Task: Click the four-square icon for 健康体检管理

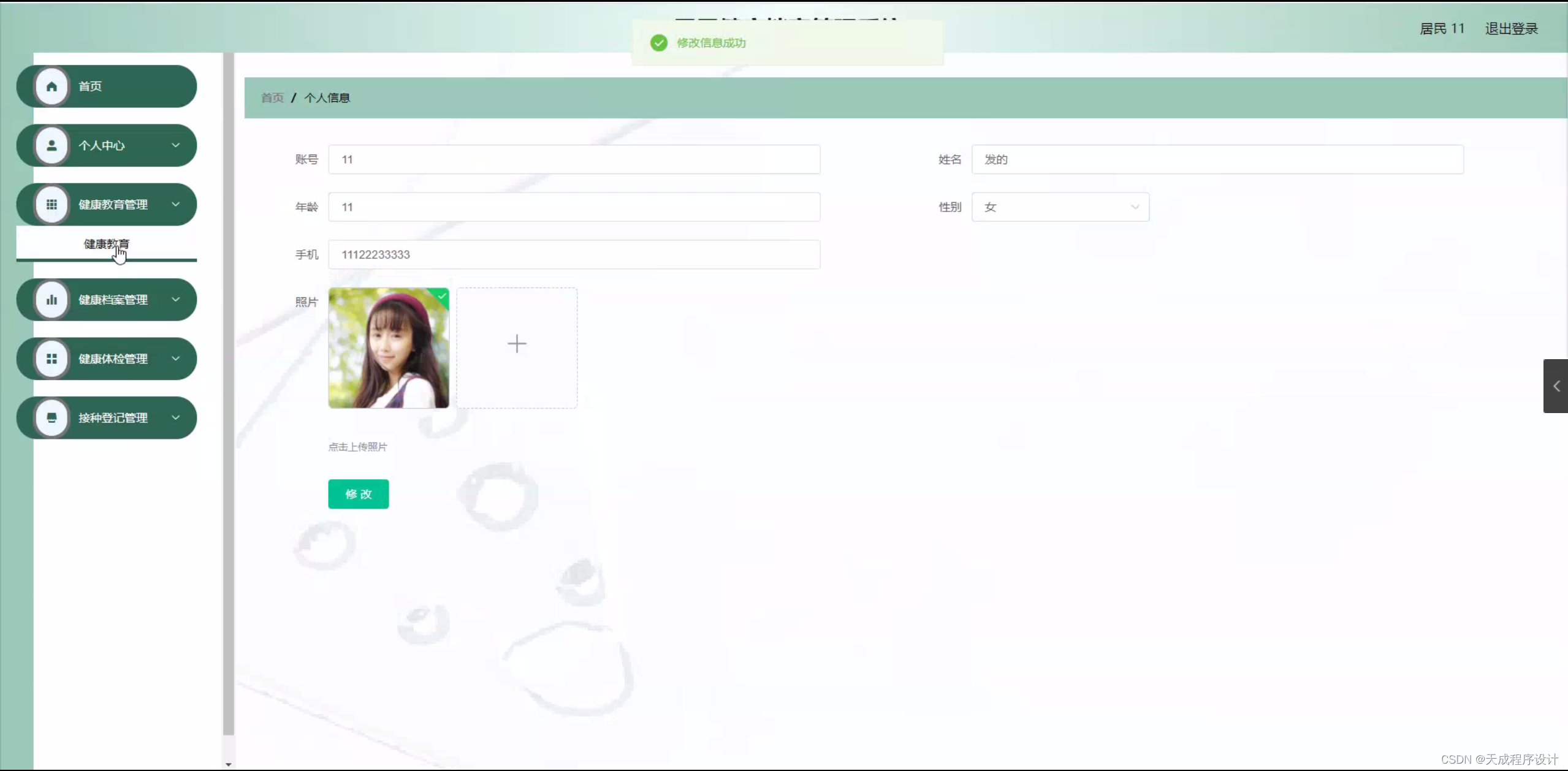Action: 51,359
